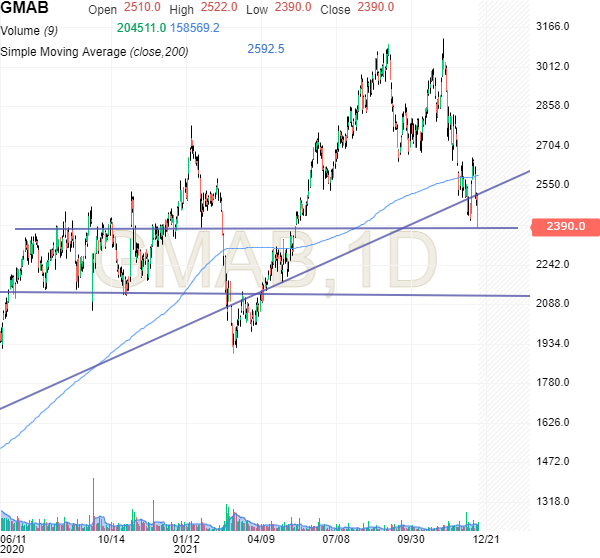
Task: Select the Volume (9) indicator legend
Action: 33,28
